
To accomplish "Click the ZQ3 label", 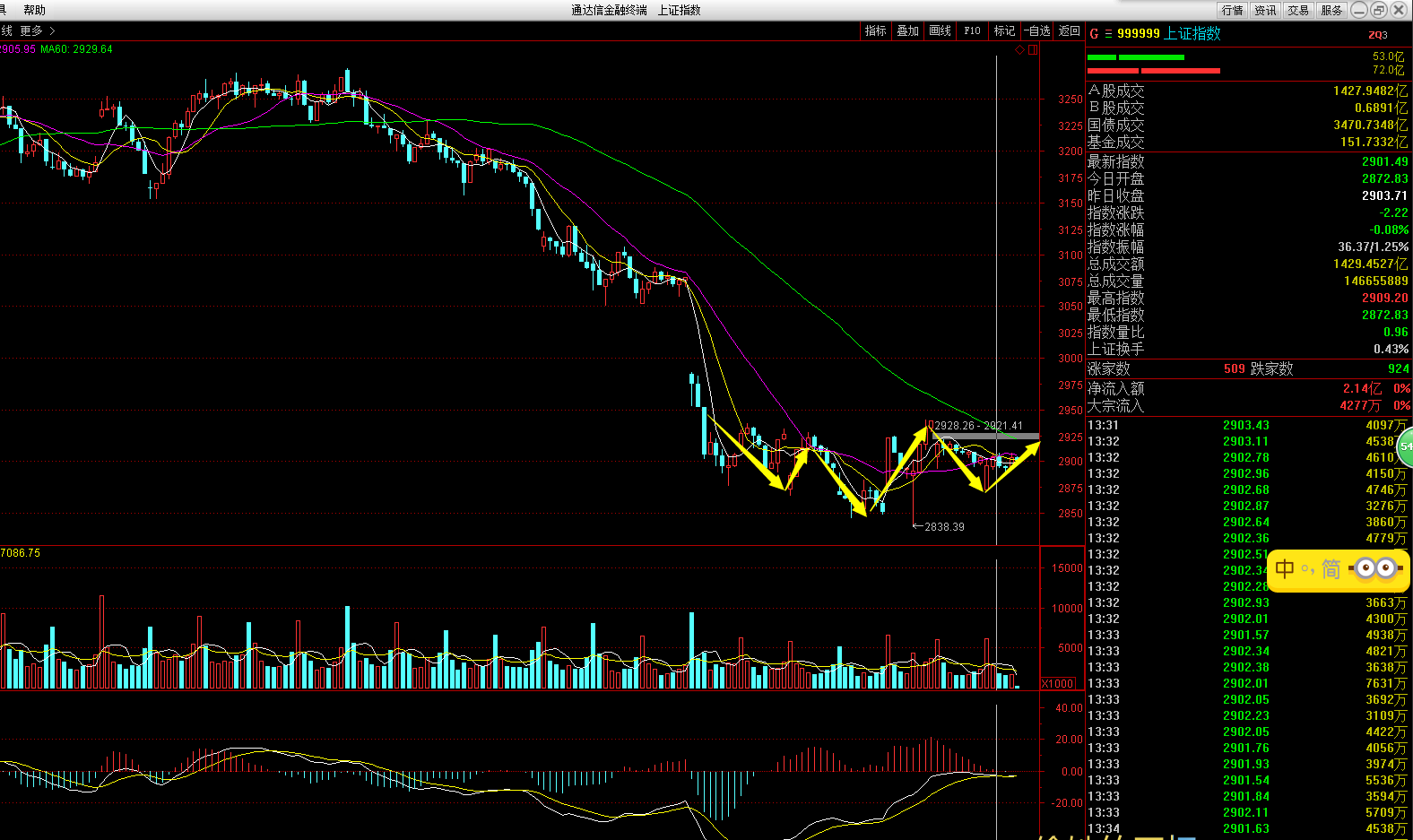I will pyautogui.click(x=1378, y=35).
